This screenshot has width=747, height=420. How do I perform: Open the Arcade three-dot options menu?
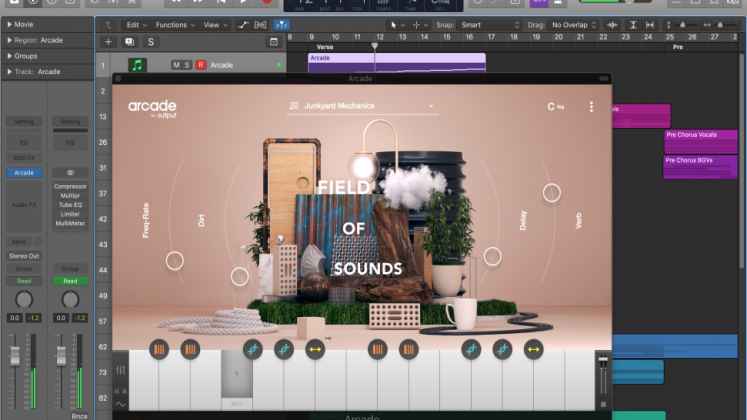click(591, 107)
